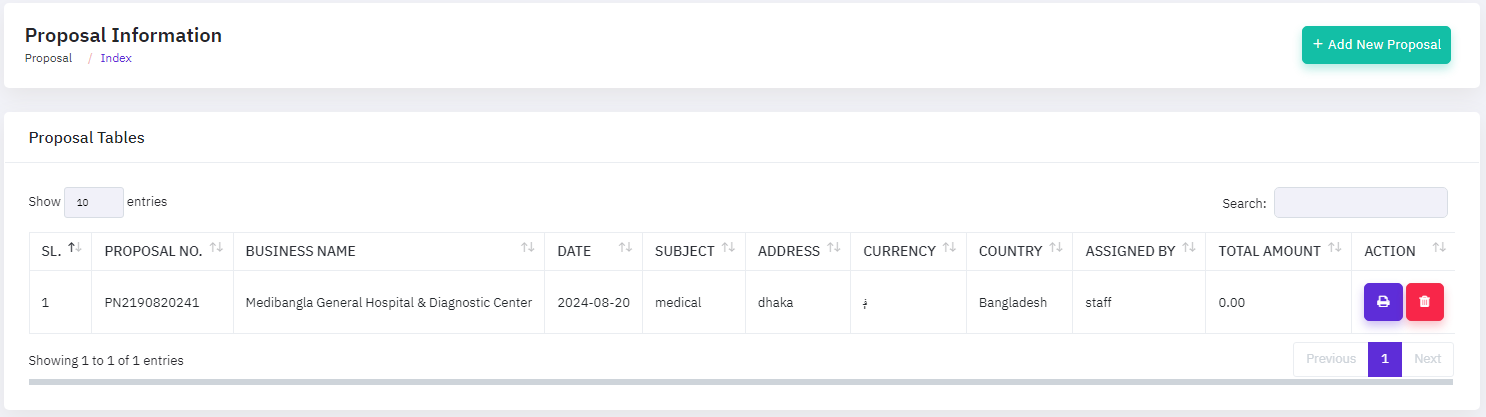Sort by SL. column arrows icon

pos(74,248)
